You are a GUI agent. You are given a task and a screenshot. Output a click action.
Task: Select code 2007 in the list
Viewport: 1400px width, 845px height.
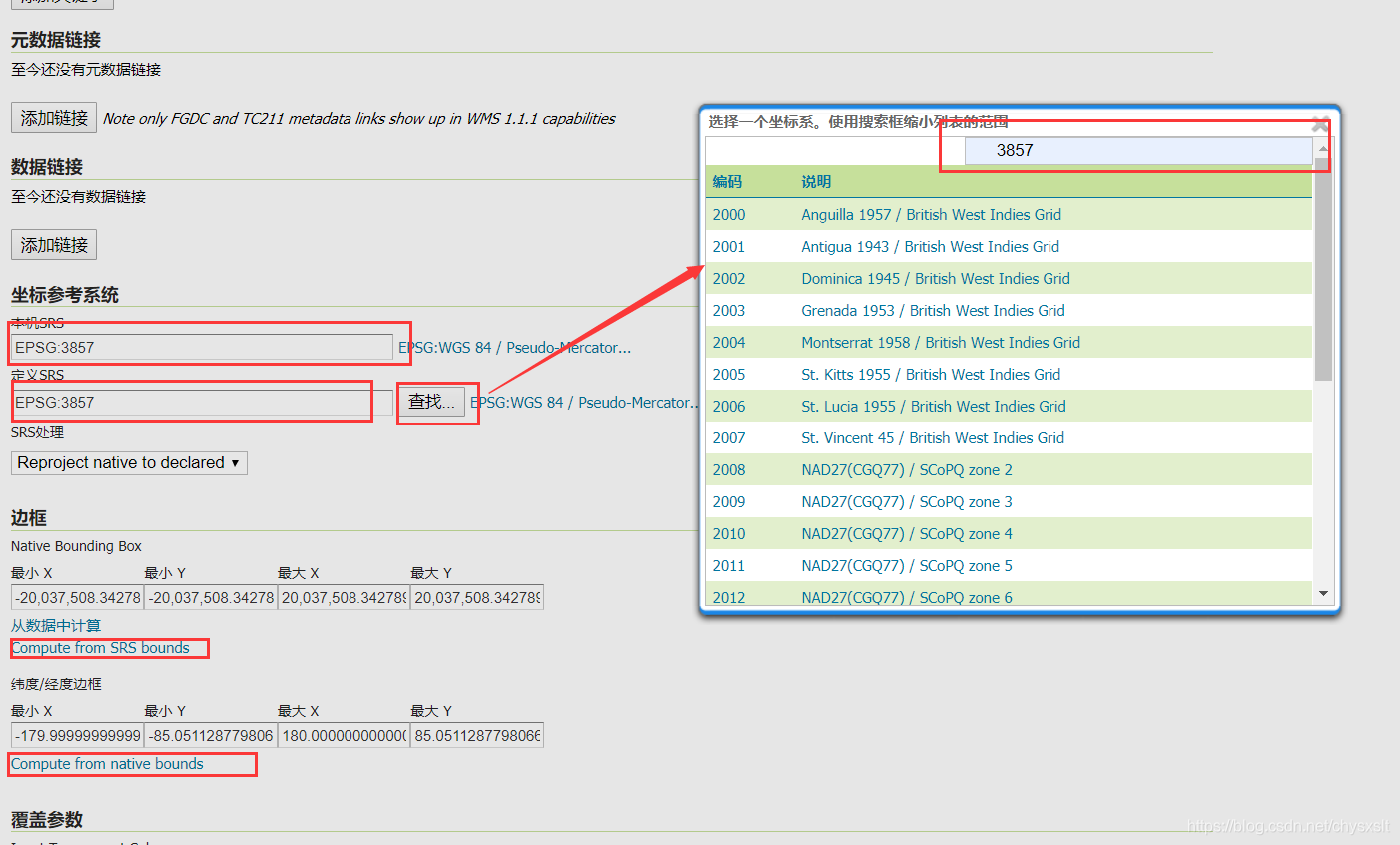729,437
